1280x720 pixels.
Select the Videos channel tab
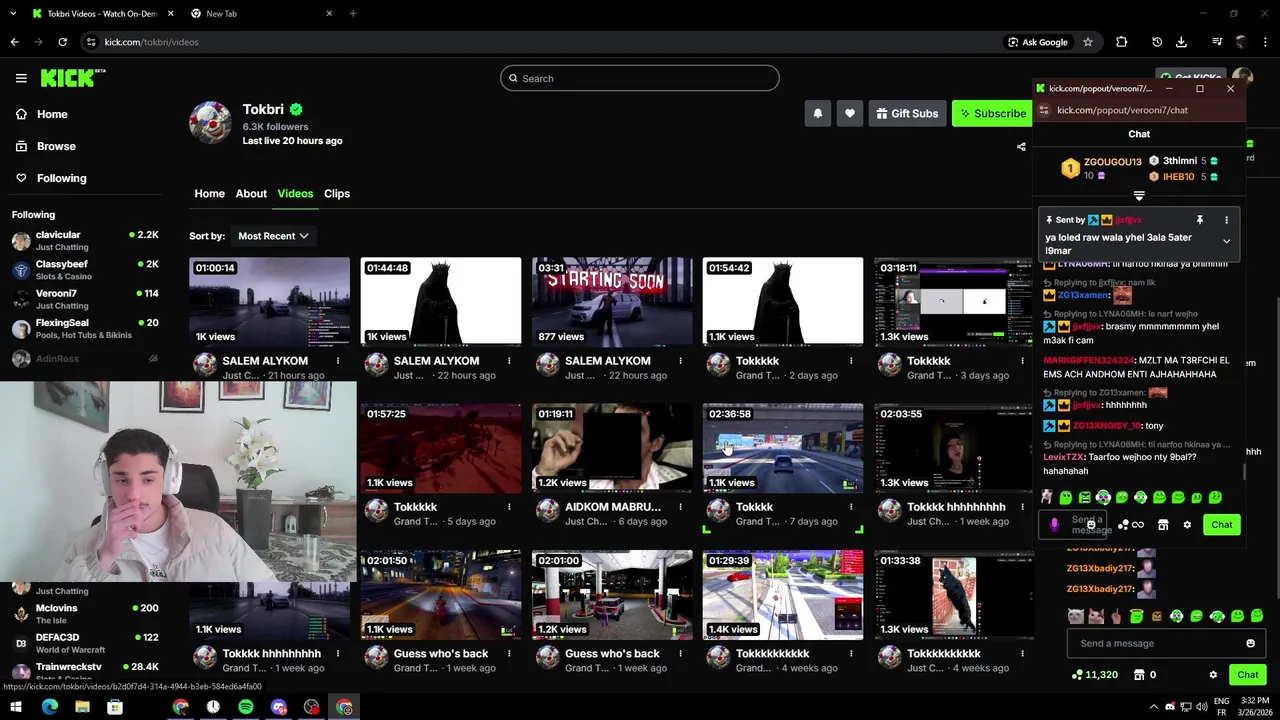tap(295, 194)
